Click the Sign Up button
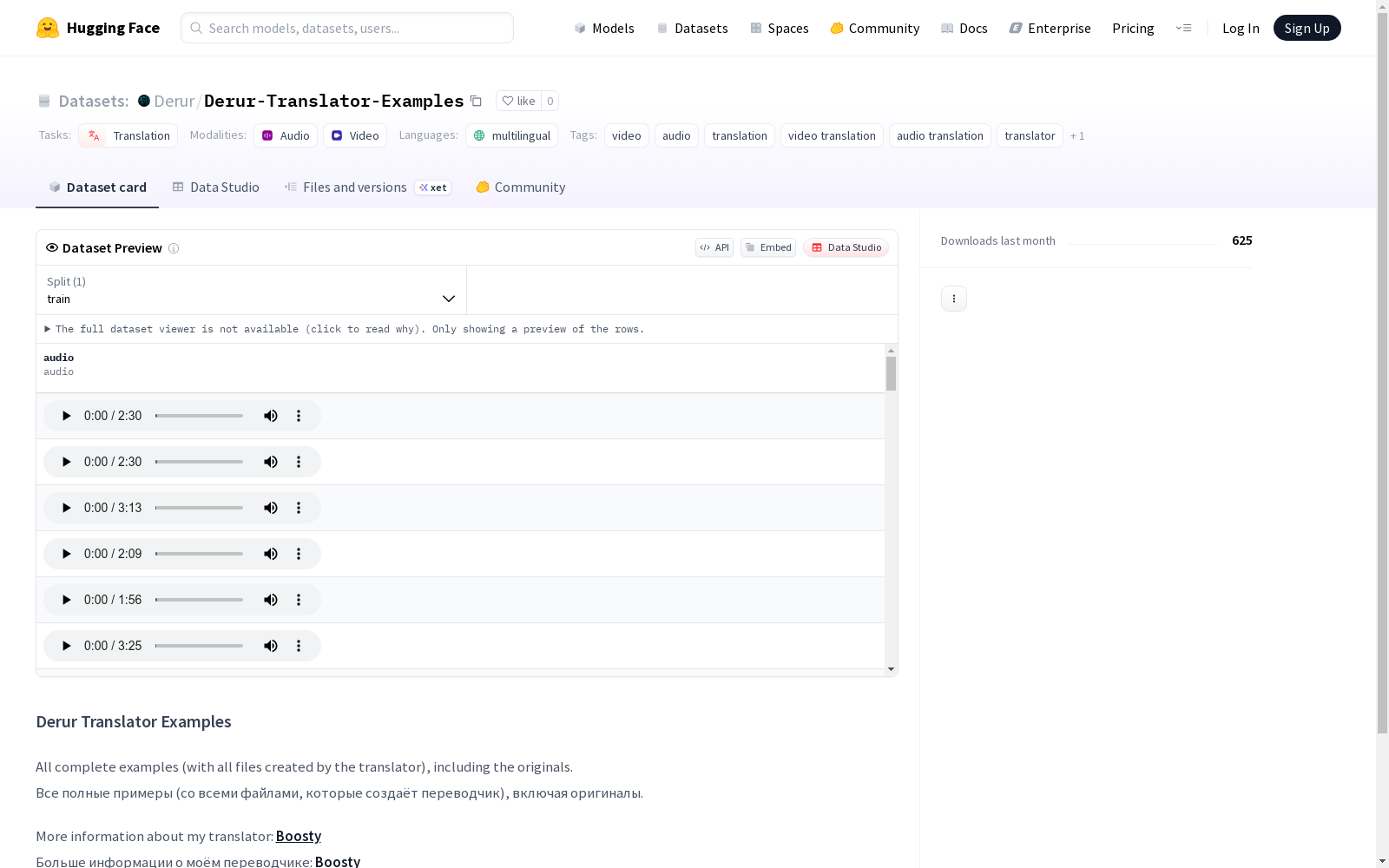1389x868 pixels. tap(1307, 28)
